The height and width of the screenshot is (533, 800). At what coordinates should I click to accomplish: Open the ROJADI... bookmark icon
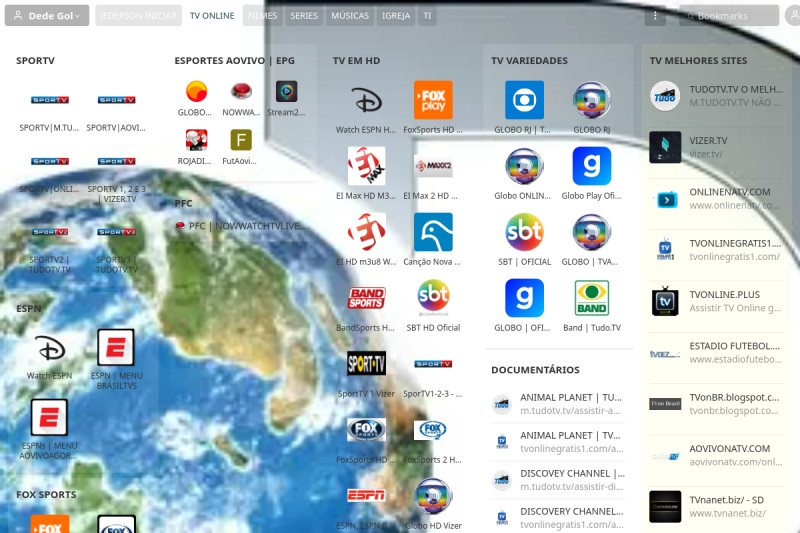click(196, 140)
